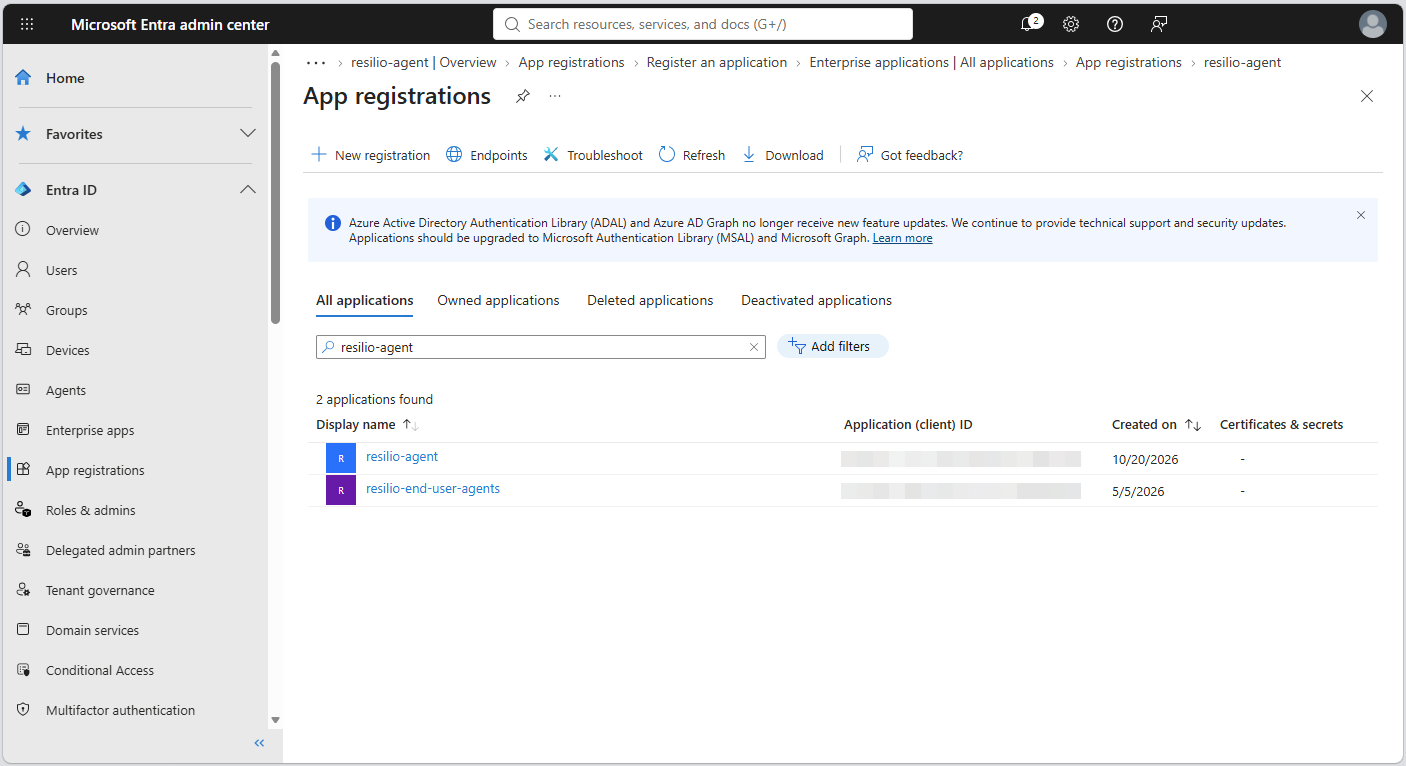Open Roles & admins in sidebar

pos(90,510)
